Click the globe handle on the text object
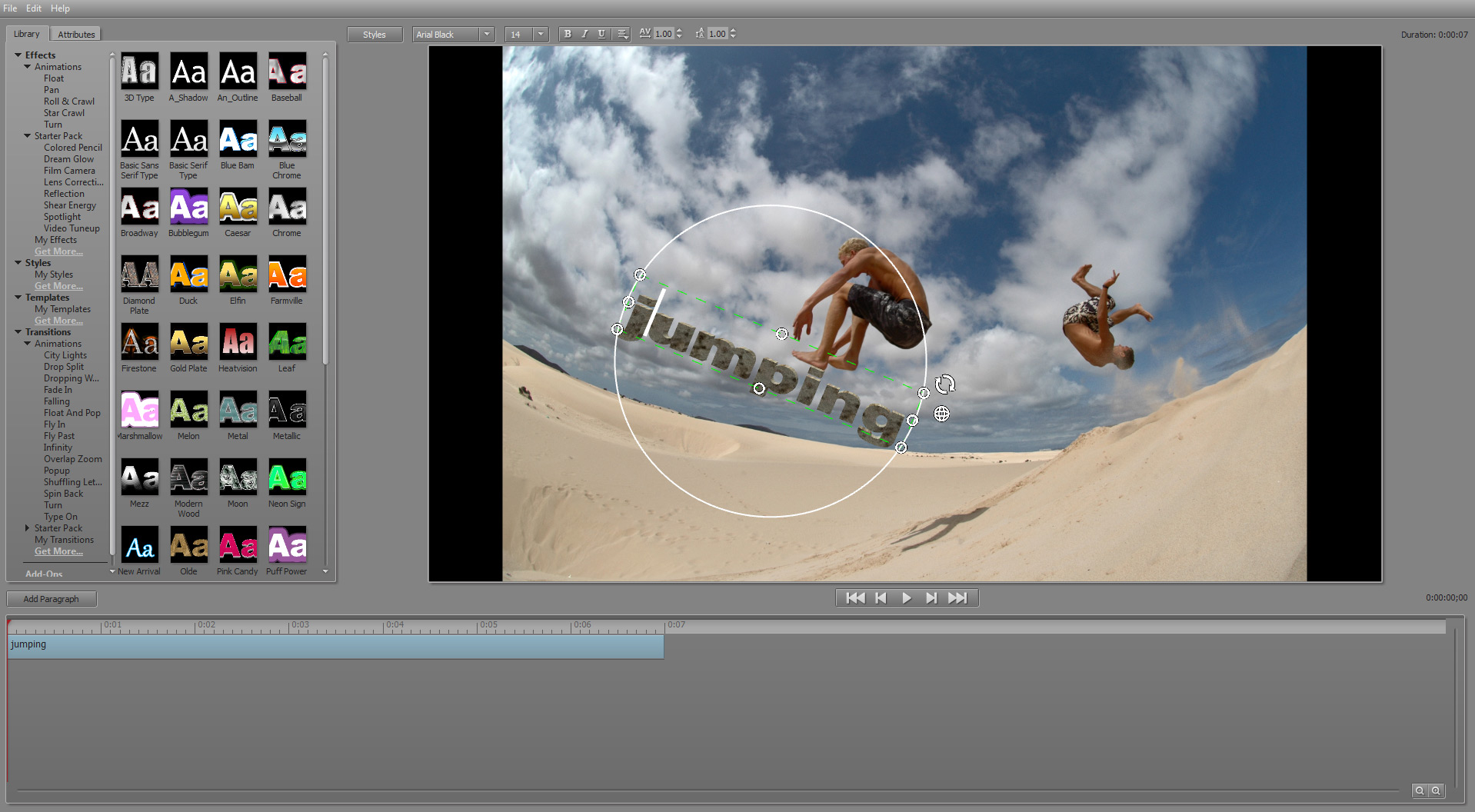This screenshot has width=1475, height=812. pos(942,413)
